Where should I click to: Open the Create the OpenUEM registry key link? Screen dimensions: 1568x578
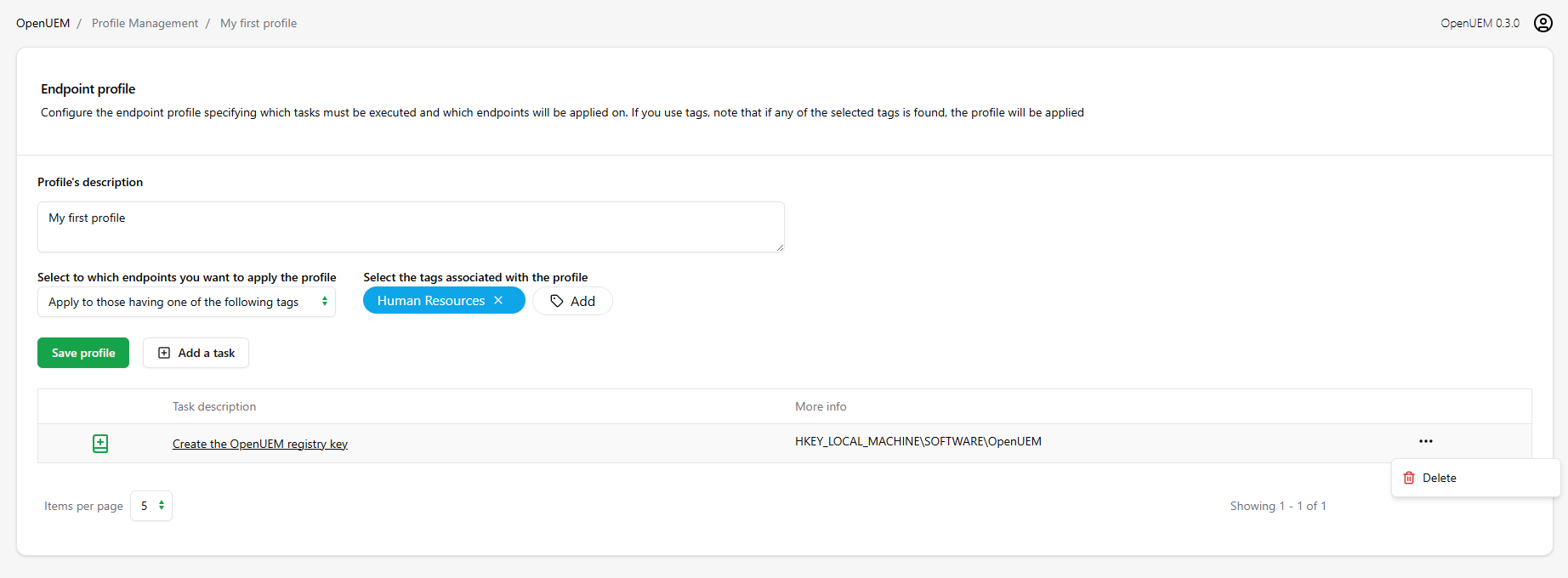pyautogui.click(x=260, y=444)
